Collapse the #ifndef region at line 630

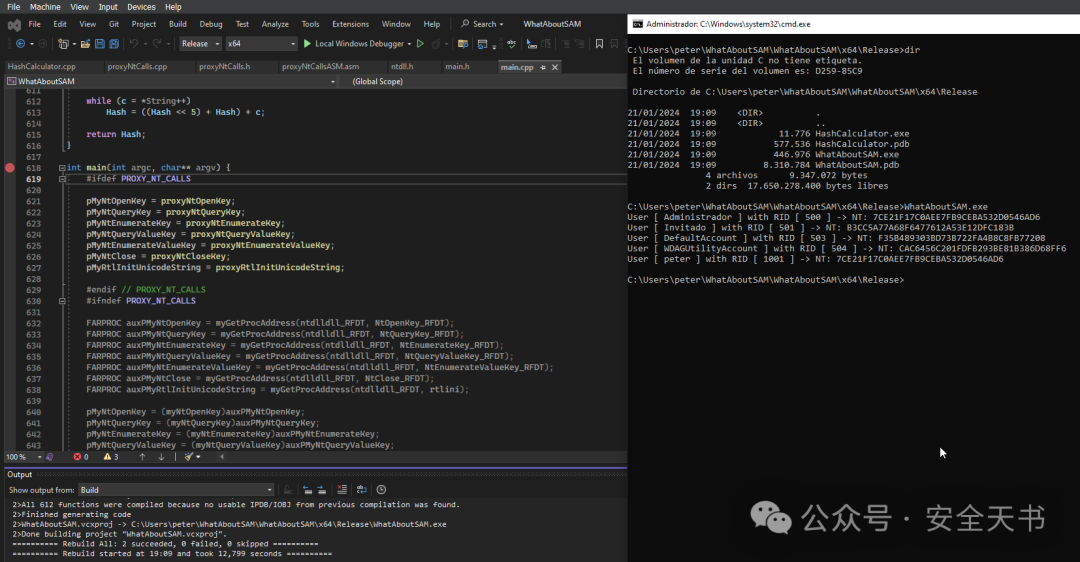click(62, 301)
